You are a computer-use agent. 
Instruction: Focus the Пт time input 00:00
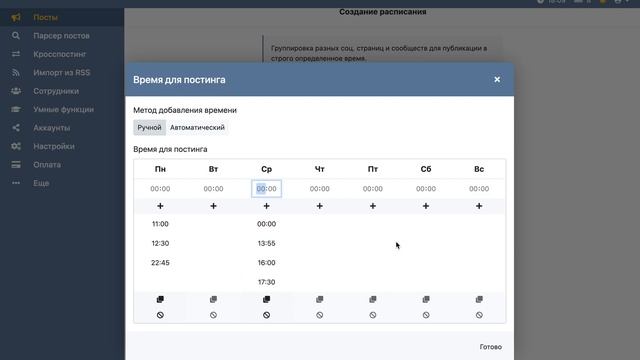coord(373,189)
